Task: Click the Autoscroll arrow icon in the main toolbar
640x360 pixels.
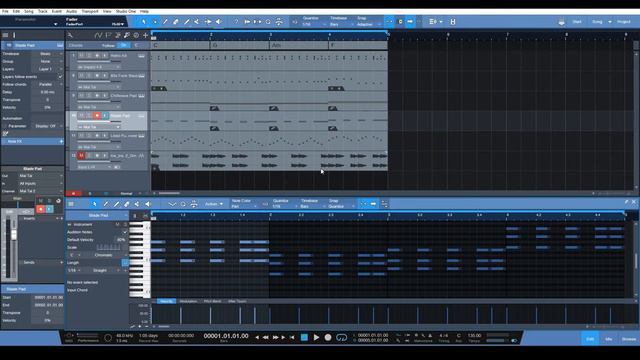Action: point(410,22)
